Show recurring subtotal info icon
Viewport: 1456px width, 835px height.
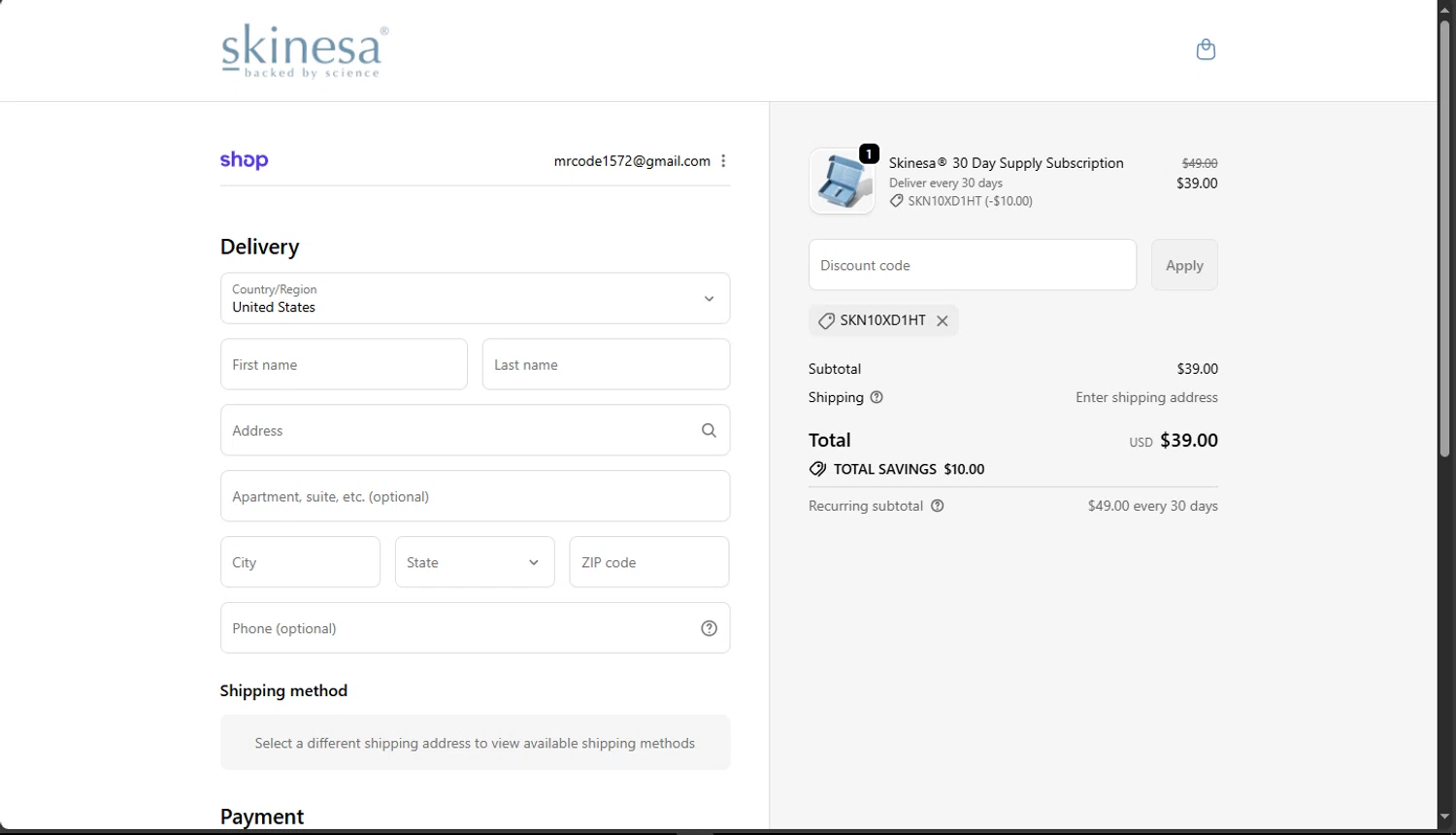(937, 506)
